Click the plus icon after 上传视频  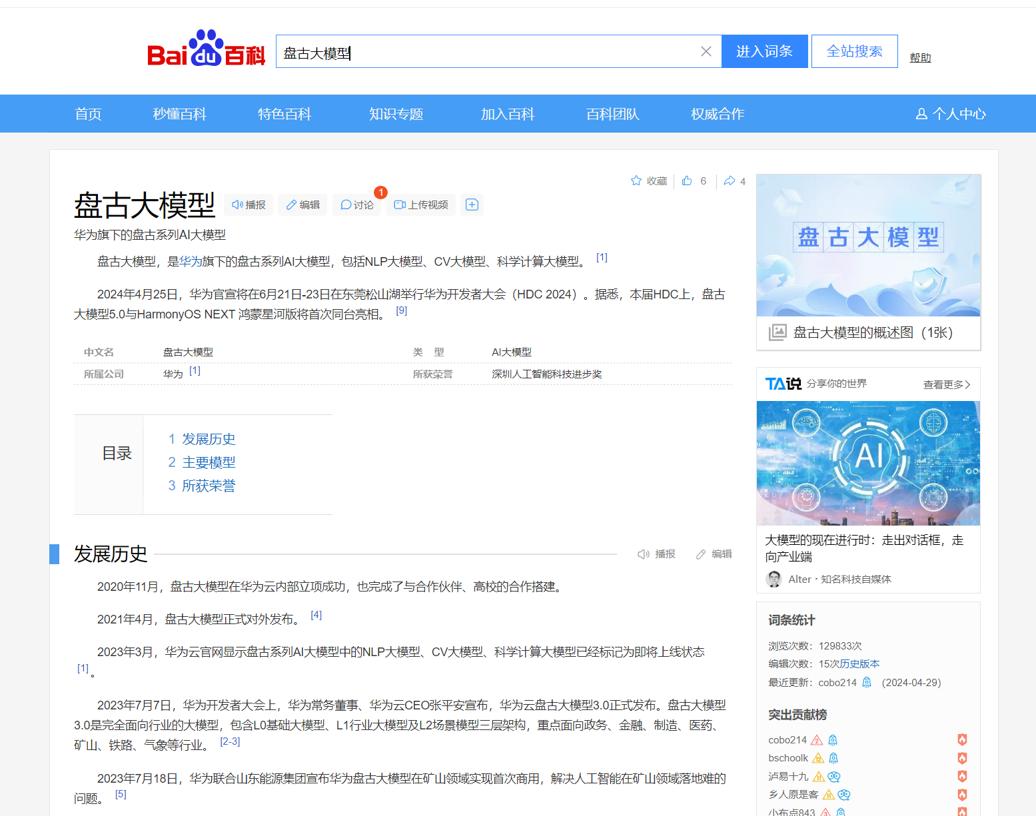click(472, 205)
